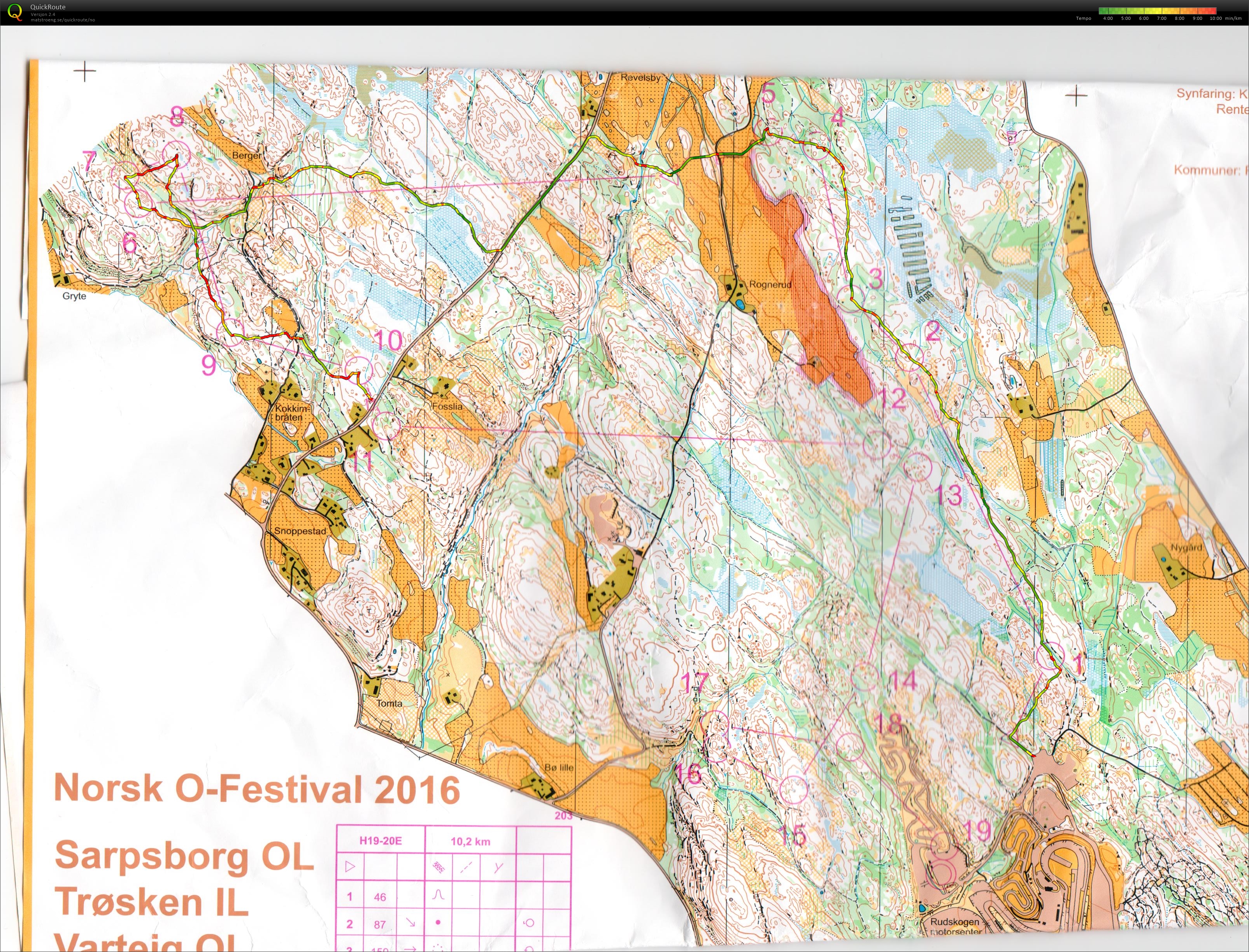
Task: Click control circle number 15 on map
Action: (x=793, y=789)
